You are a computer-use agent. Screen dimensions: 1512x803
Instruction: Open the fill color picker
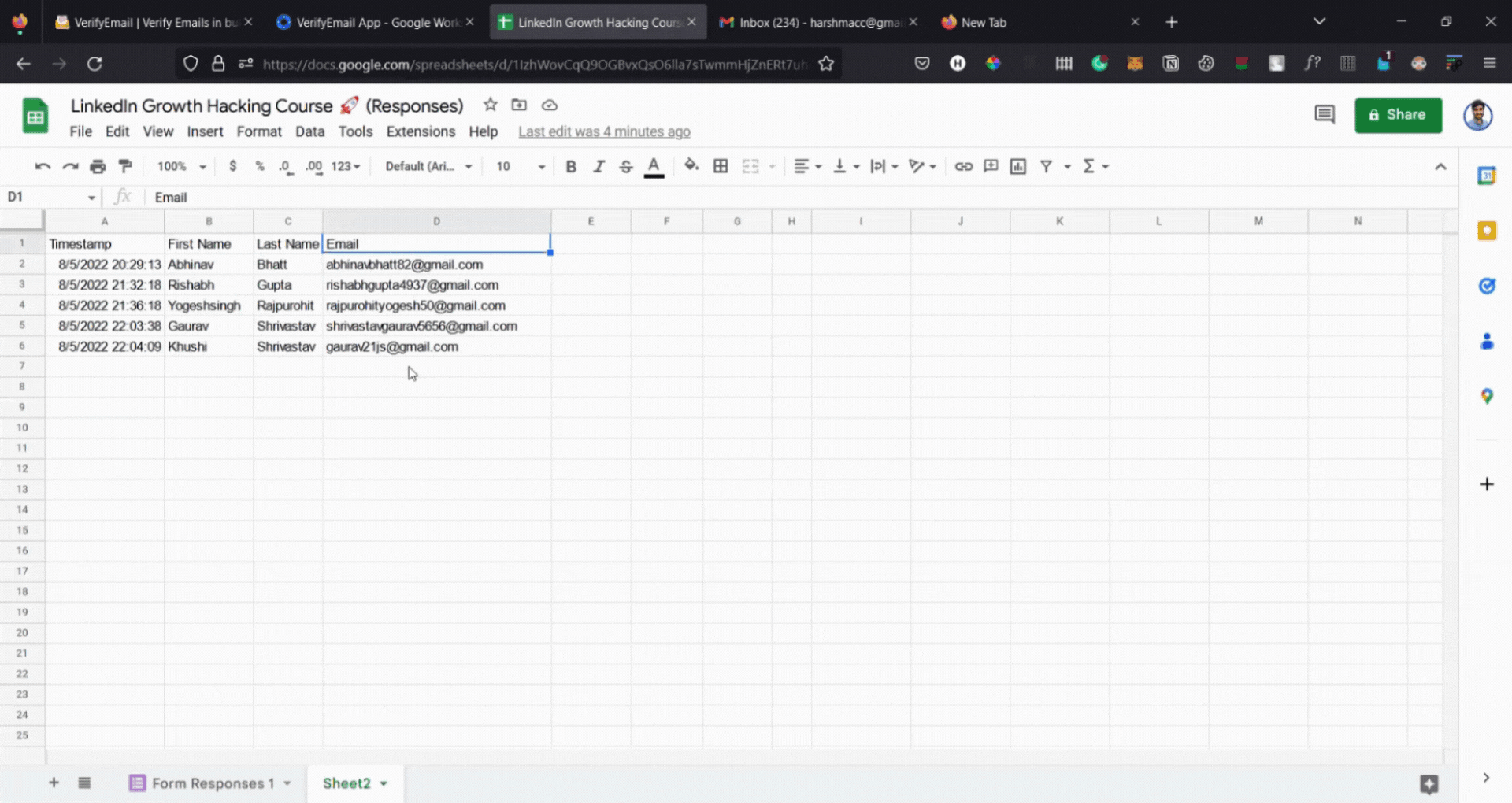(x=691, y=166)
